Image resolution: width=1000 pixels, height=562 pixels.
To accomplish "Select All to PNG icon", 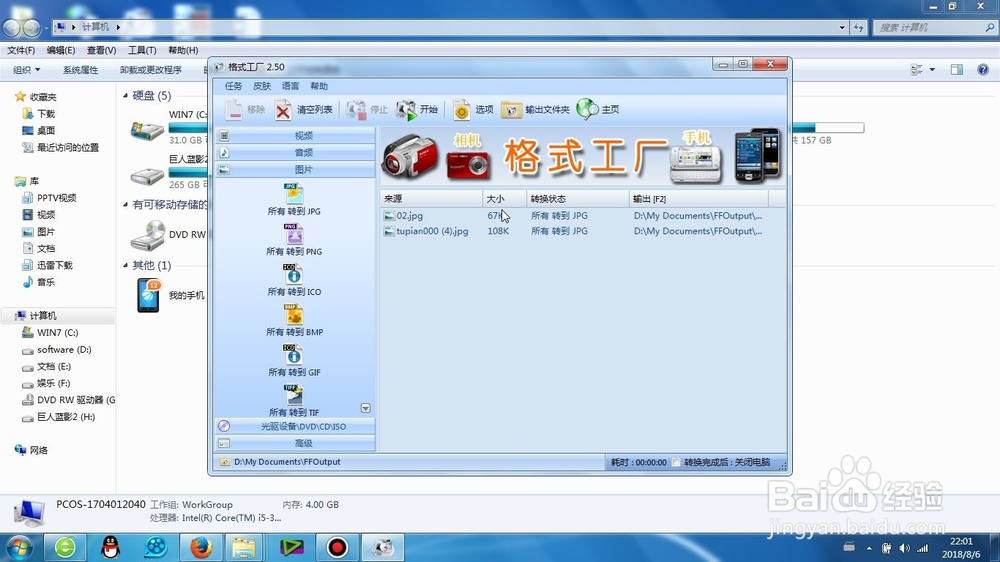I will point(293,233).
